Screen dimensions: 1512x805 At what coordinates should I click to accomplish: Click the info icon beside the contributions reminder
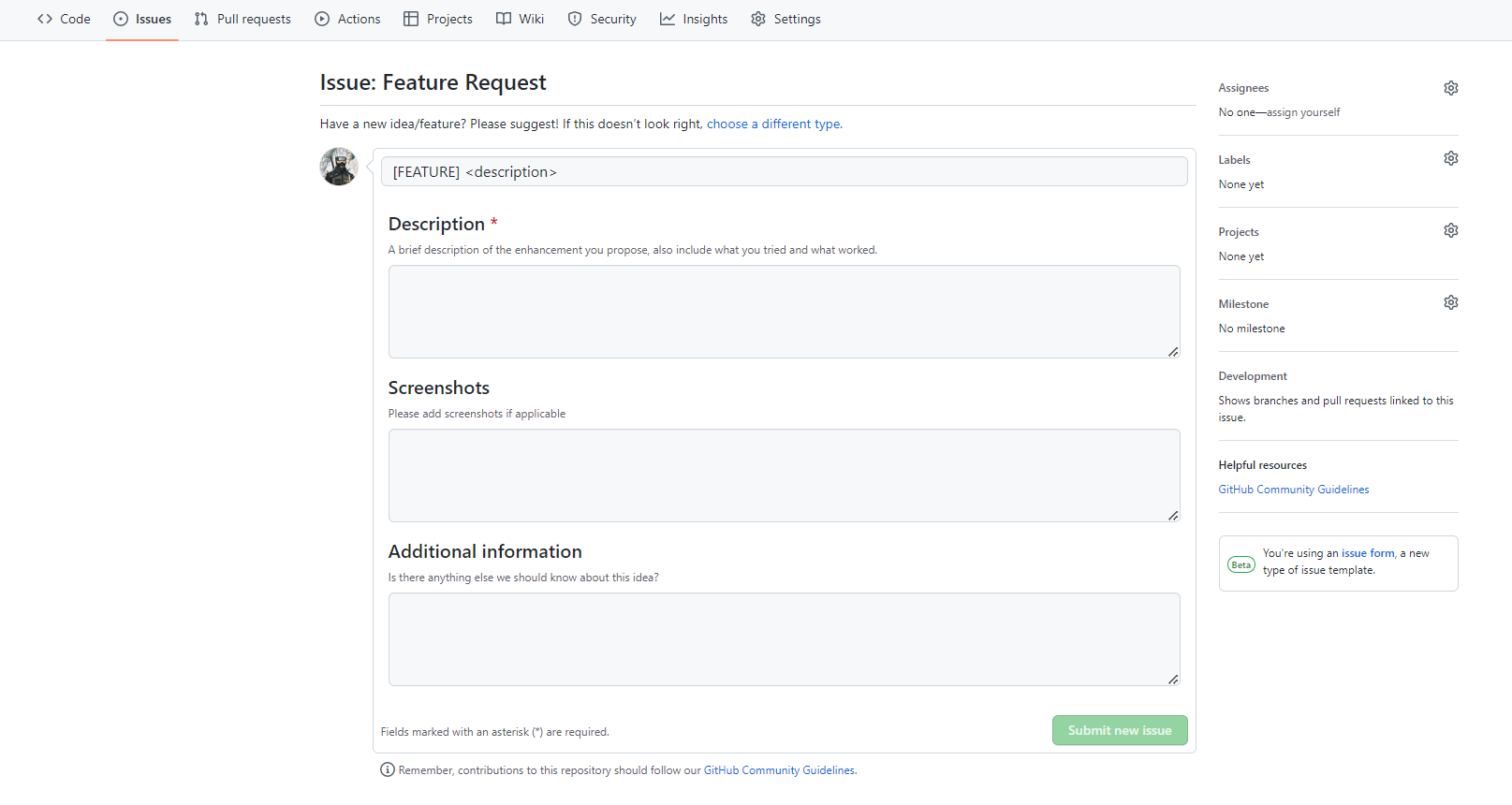[x=388, y=769]
